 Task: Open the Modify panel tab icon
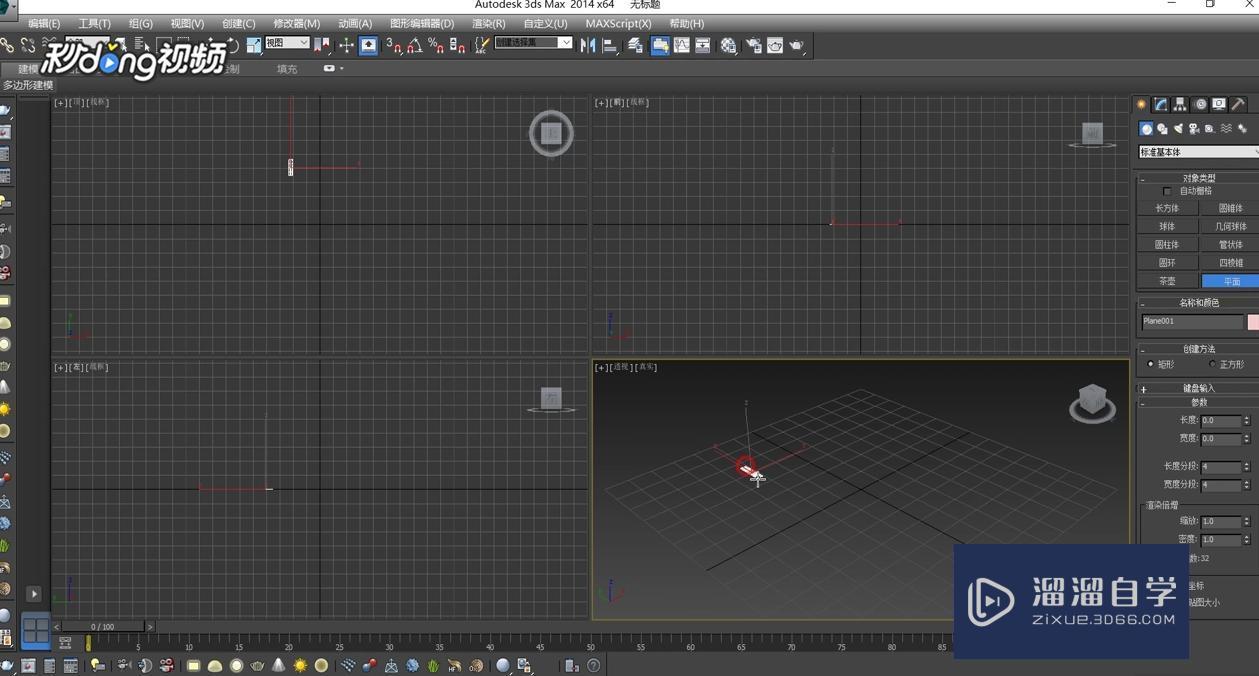[x=1160, y=104]
